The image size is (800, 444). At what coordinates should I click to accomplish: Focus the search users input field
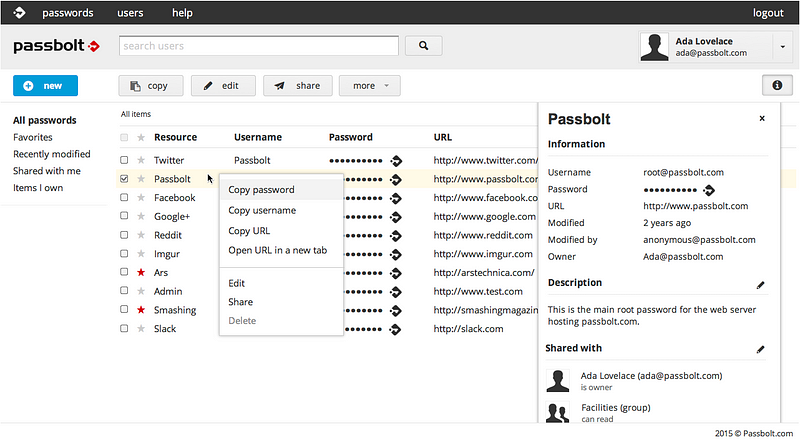(258, 46)
